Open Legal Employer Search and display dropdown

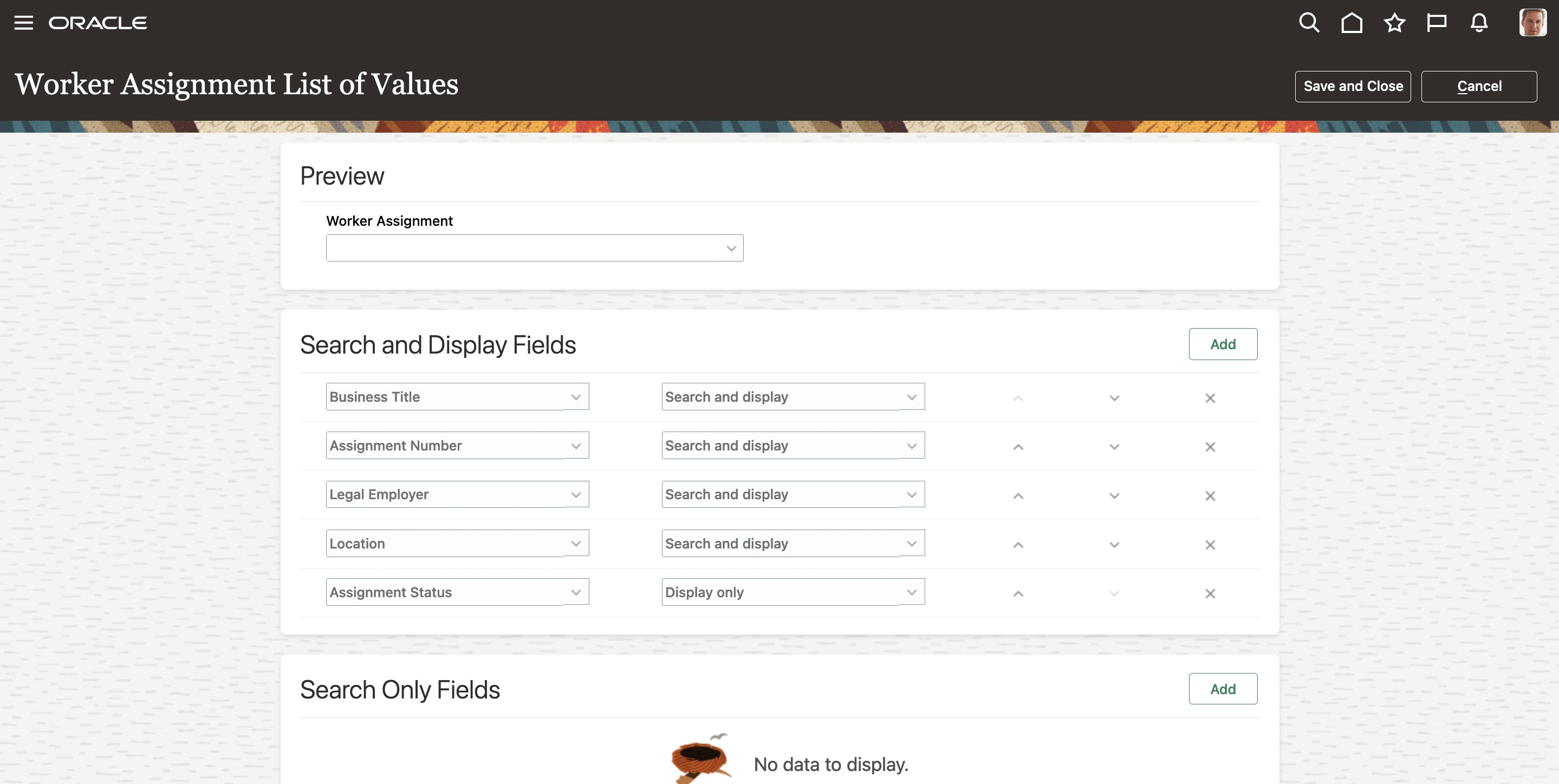(x=912, y=495)
